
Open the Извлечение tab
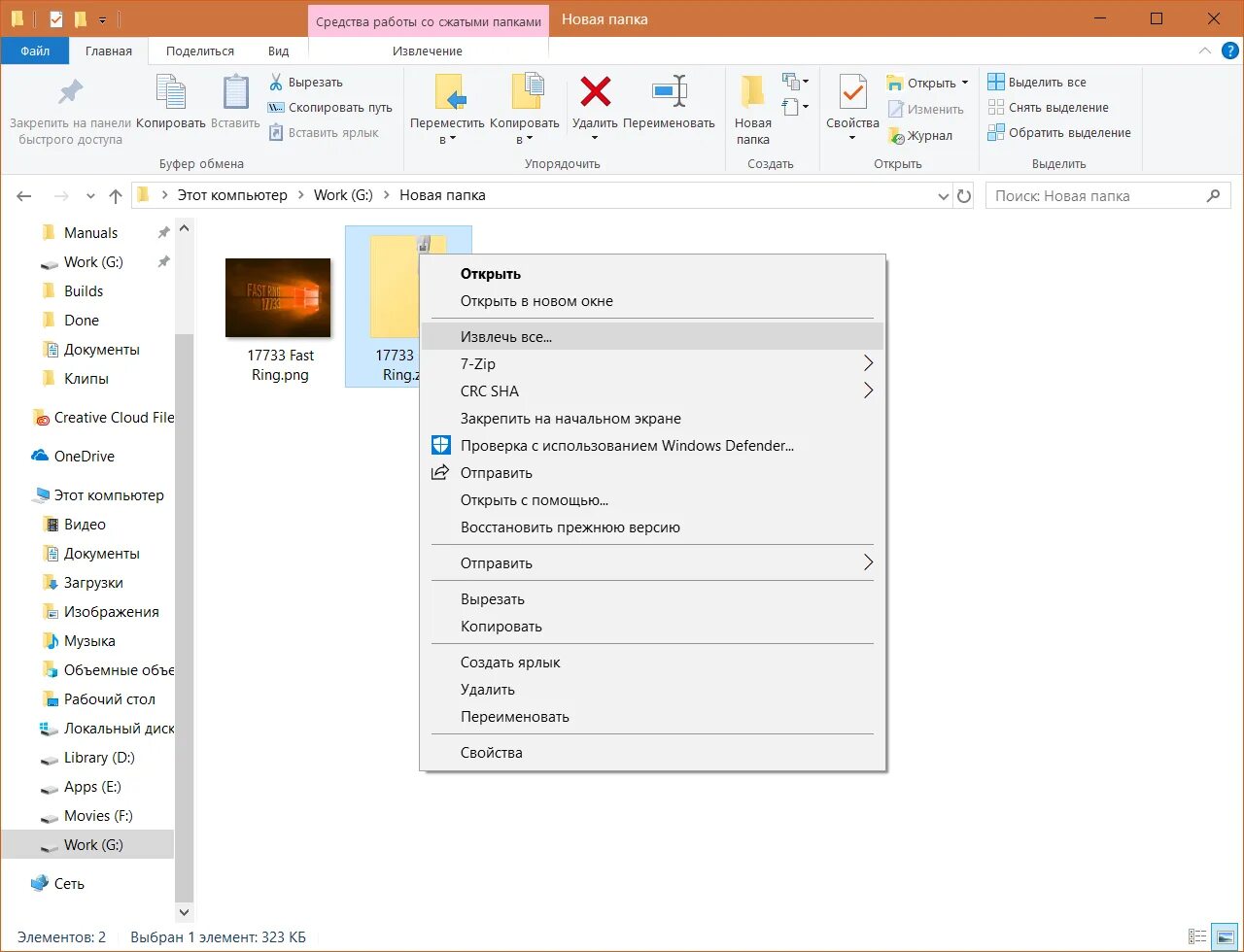pos(428,51)
